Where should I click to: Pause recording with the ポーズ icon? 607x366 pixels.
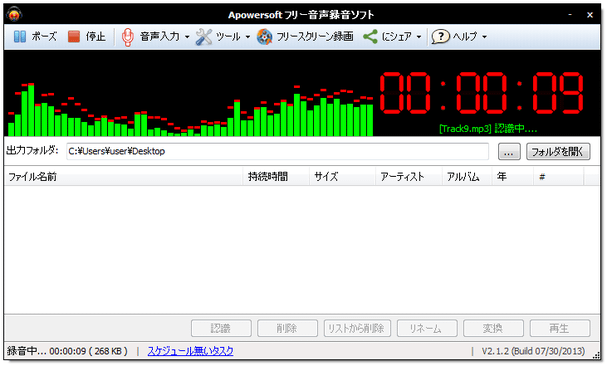20,37
